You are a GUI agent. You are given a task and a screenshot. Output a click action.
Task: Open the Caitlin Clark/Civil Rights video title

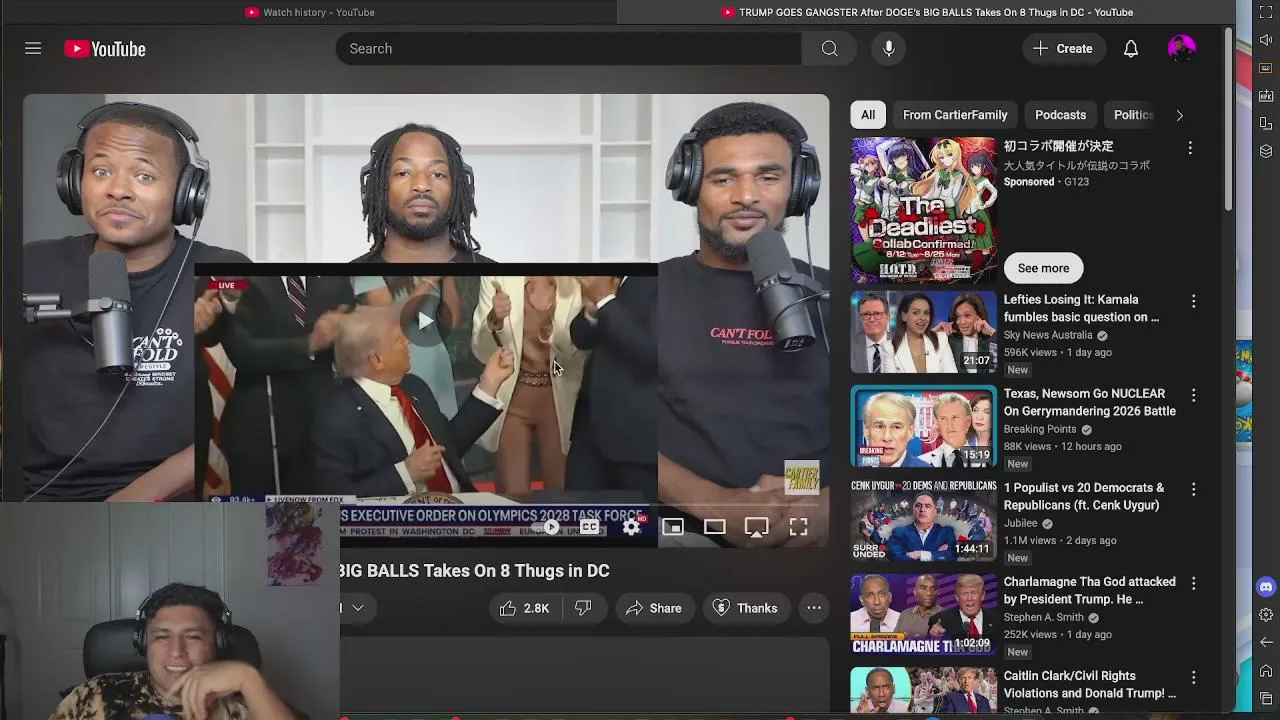1089,684
